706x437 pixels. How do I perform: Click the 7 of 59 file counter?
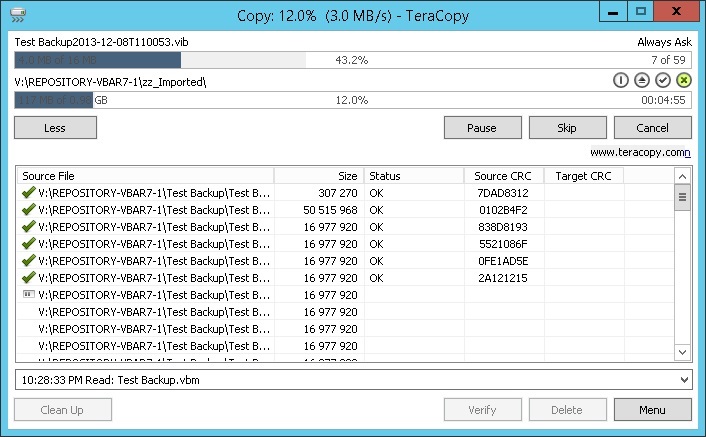668,60
